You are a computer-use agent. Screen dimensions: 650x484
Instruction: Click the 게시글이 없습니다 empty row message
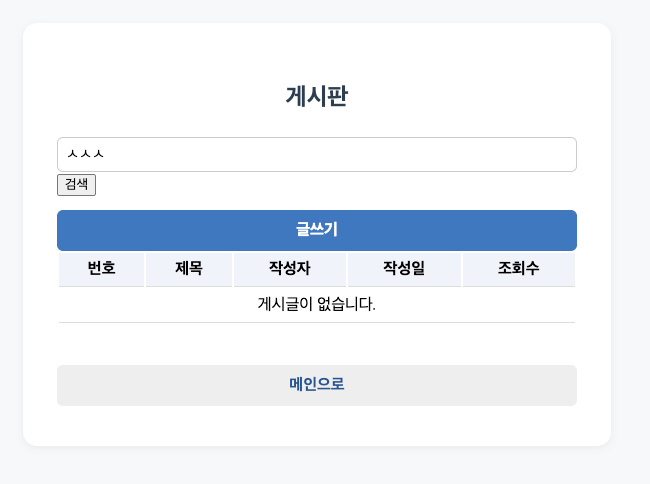pos(317,304)
